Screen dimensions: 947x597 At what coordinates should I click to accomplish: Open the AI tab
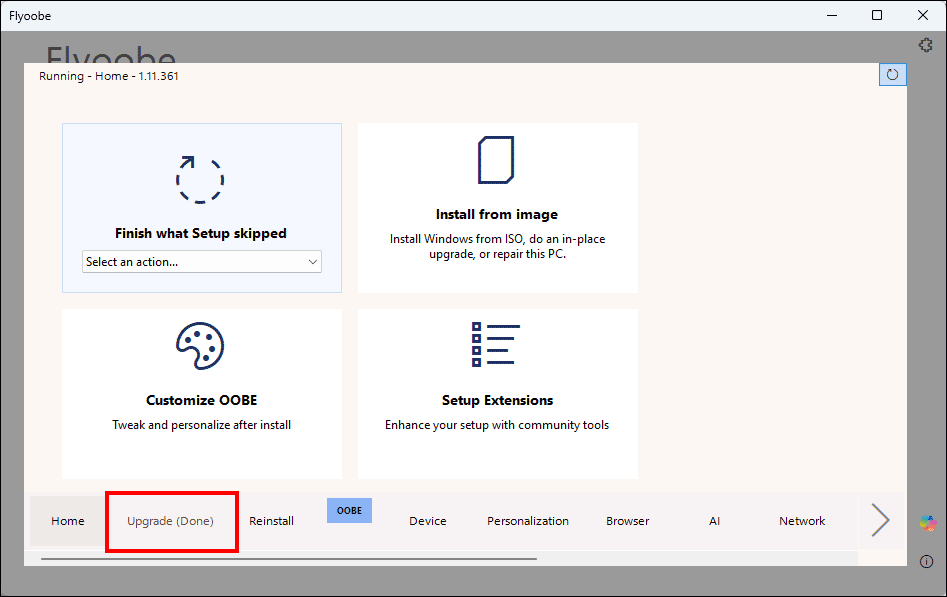click(714, 521)
